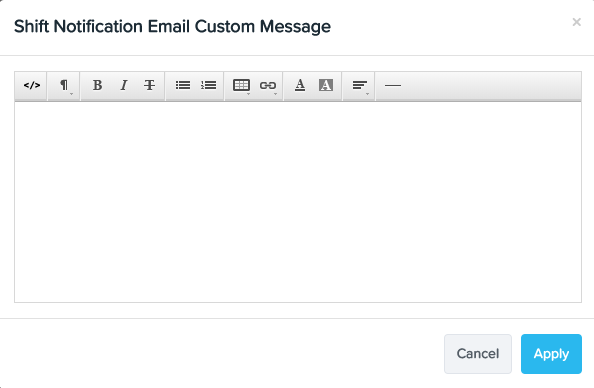594x388 pixels.
Task: Toggle strikethrough text style
Action: point(149,86)
